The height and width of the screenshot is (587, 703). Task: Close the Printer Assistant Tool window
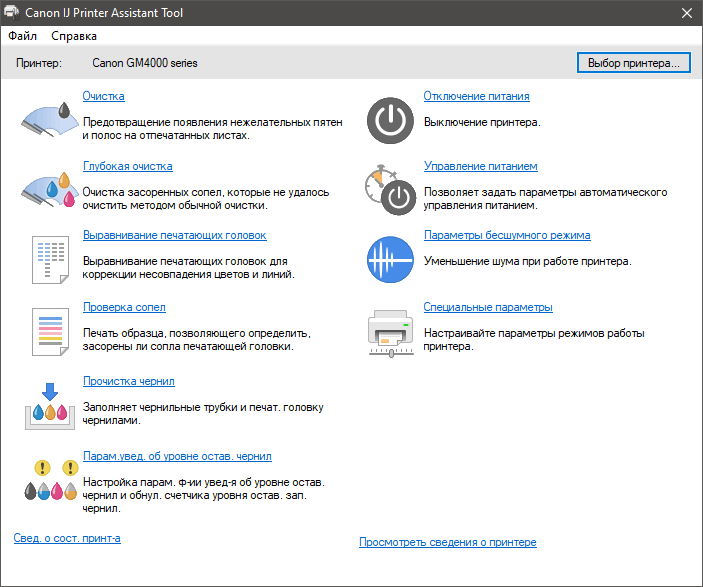click(686, 13)
